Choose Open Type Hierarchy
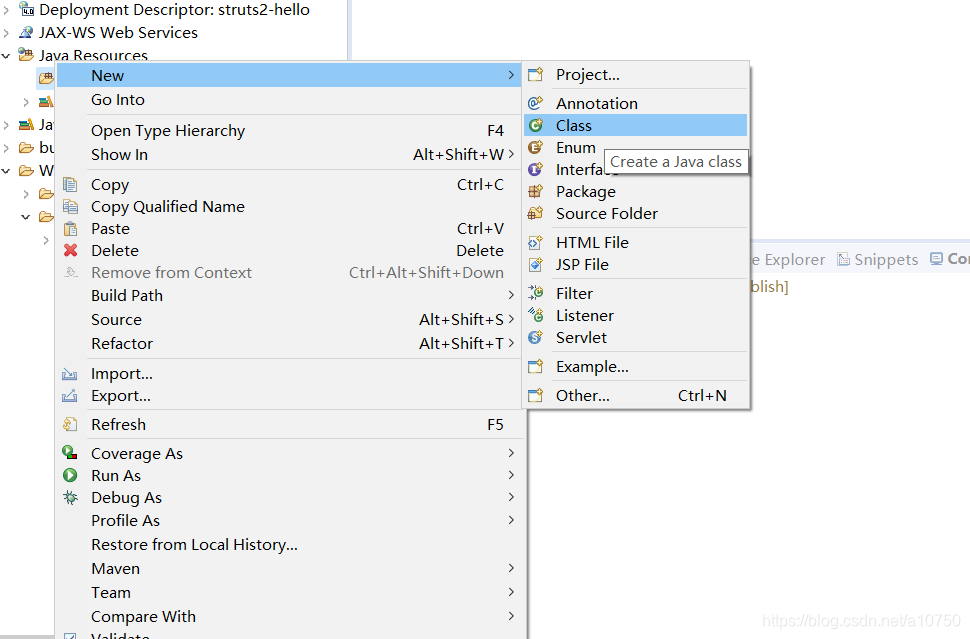The width and height of the screenshot is (970, 639). point(288,131)
